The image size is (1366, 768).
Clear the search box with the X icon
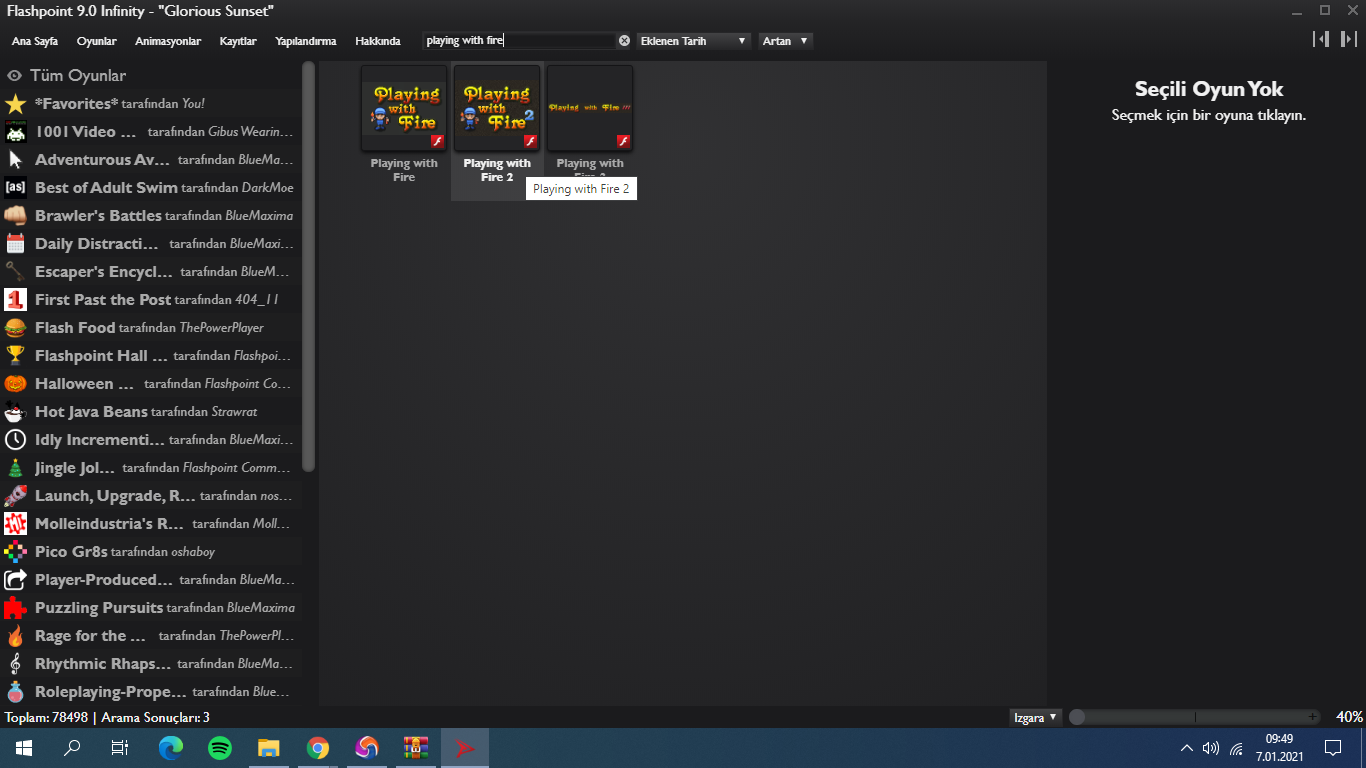pos(624,41)
